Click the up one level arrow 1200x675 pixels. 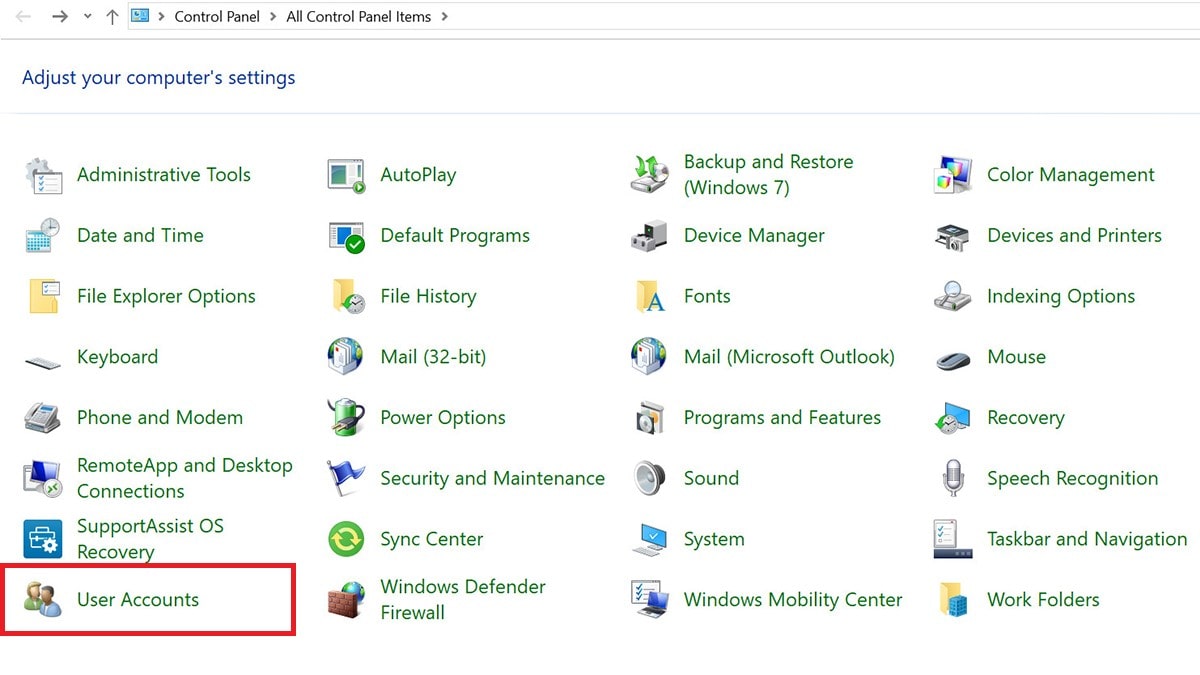(x=111, y=16)
